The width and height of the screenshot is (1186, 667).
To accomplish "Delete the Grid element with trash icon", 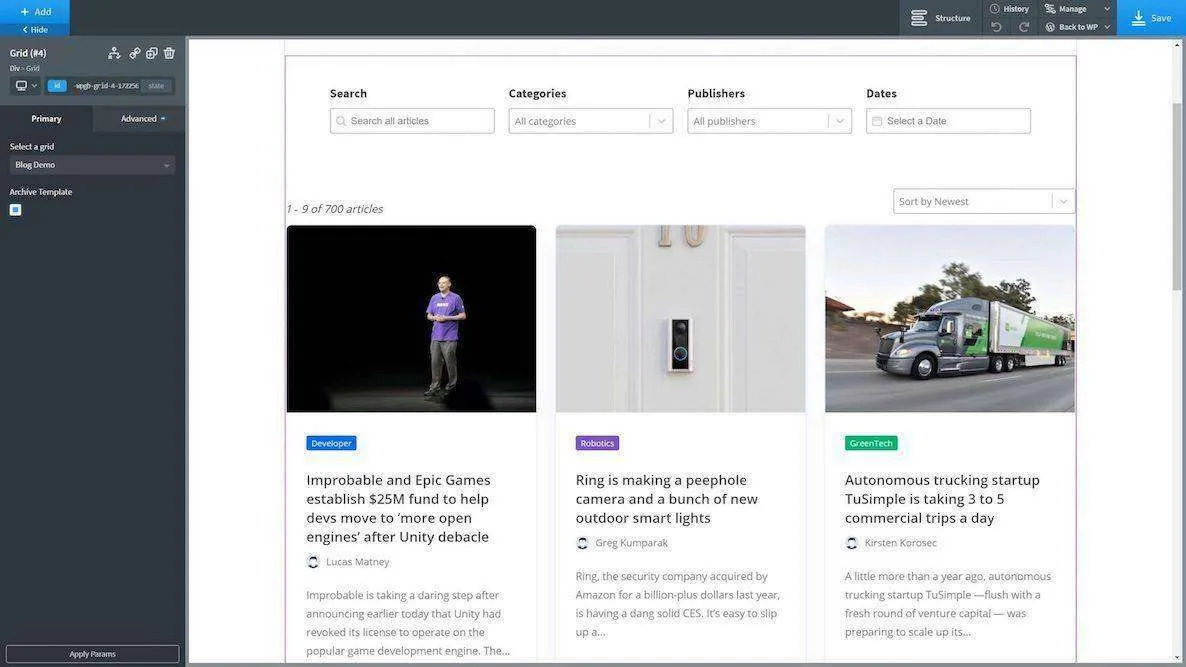I will click(169, 53).
